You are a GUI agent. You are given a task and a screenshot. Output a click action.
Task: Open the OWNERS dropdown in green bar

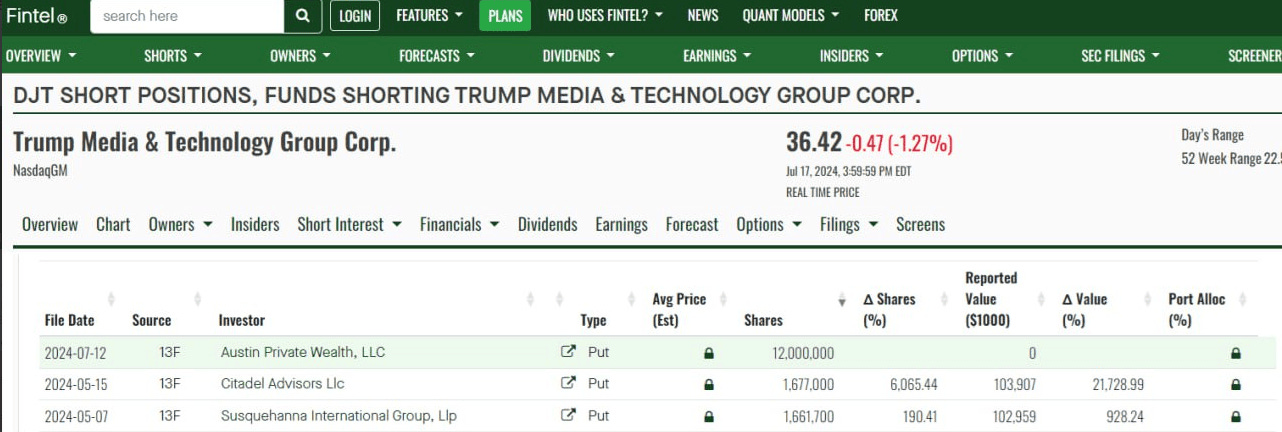pyautogui.click(x=300, y=56)
